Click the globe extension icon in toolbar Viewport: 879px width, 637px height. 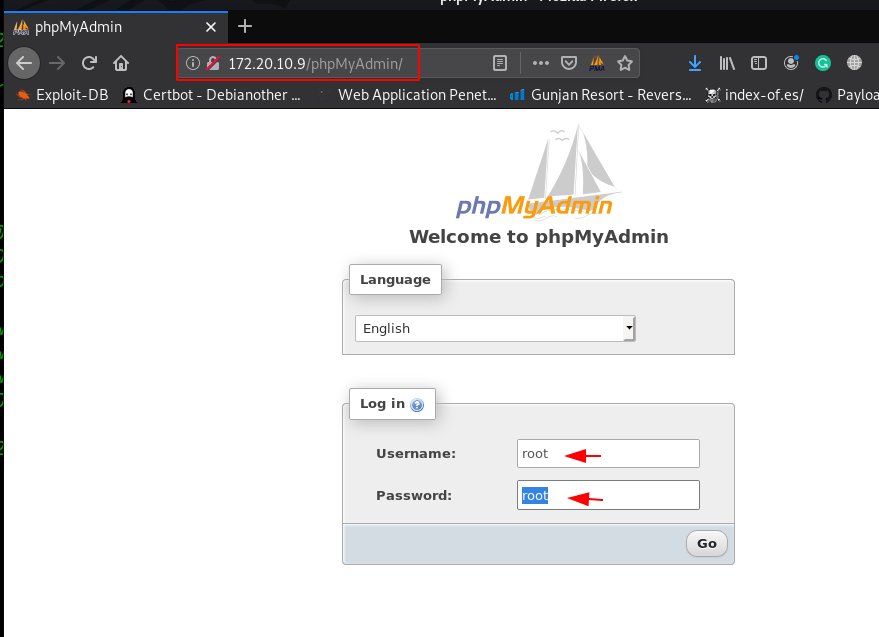click(x=854, y=63)
